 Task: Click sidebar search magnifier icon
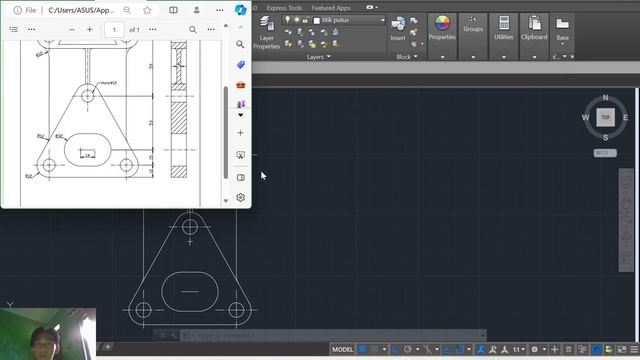[240, 44]
